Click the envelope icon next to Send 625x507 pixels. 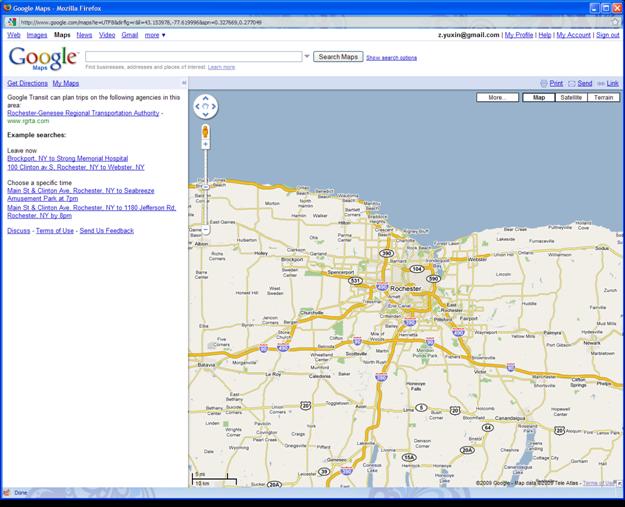(x=572, y=83)
